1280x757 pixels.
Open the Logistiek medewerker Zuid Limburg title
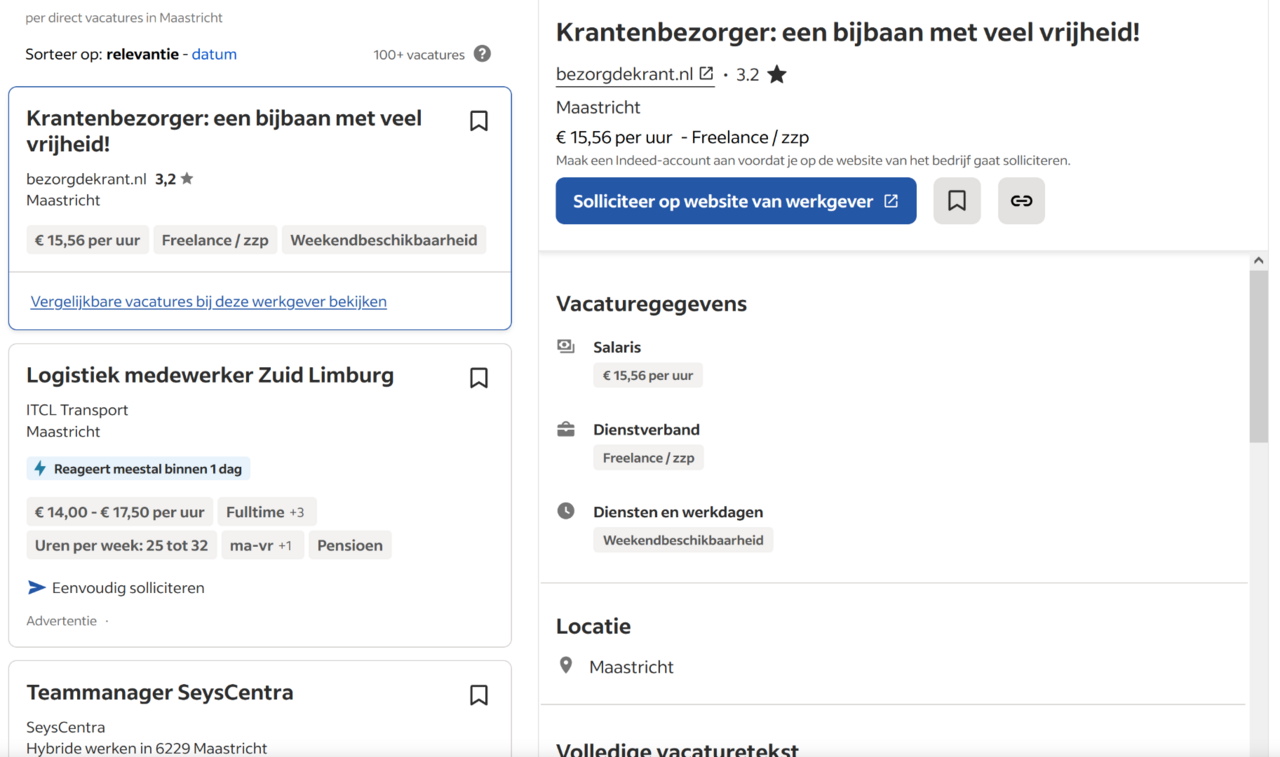point(210,376)
